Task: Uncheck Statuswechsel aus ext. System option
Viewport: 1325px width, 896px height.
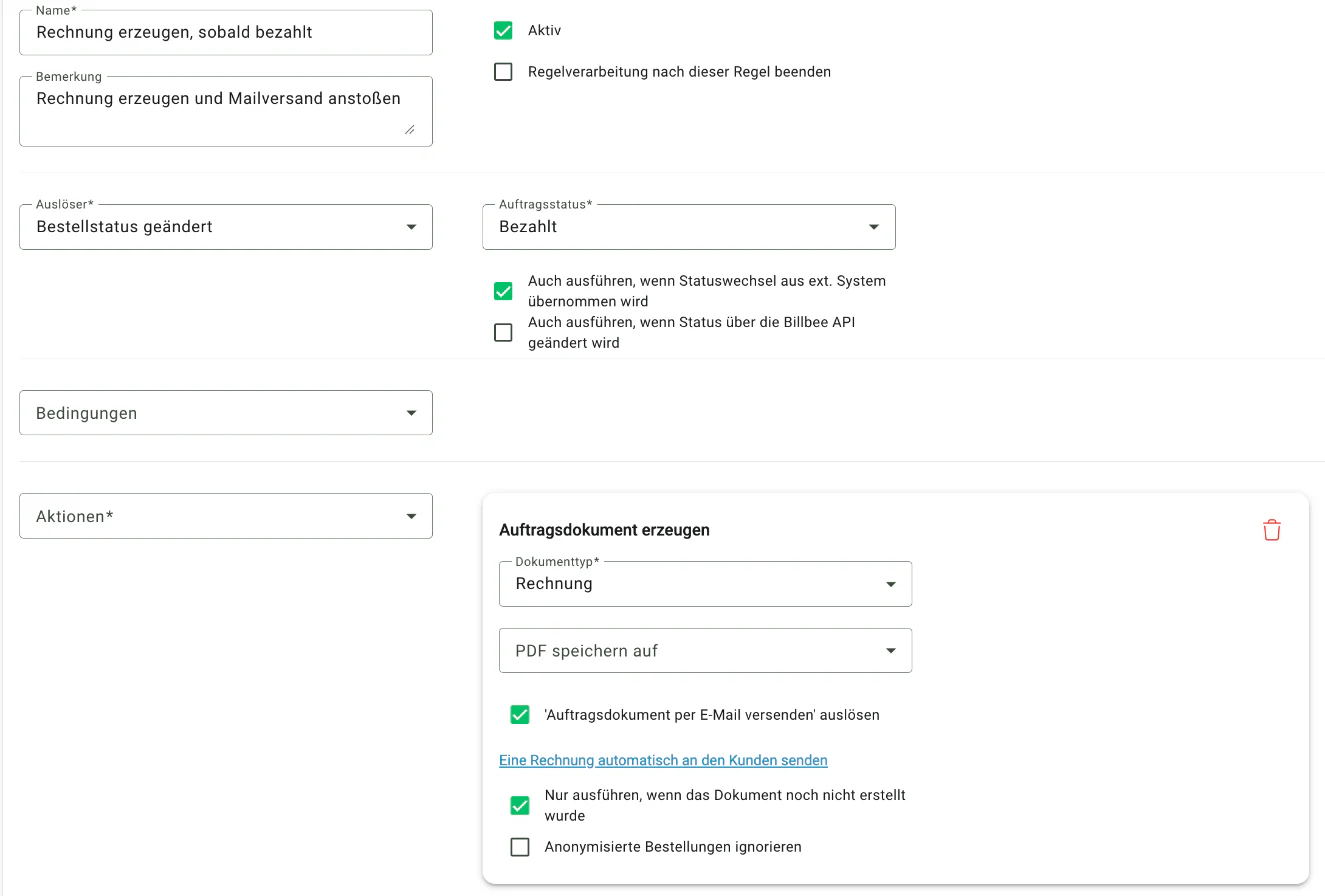Action: [x=503, y=291]
